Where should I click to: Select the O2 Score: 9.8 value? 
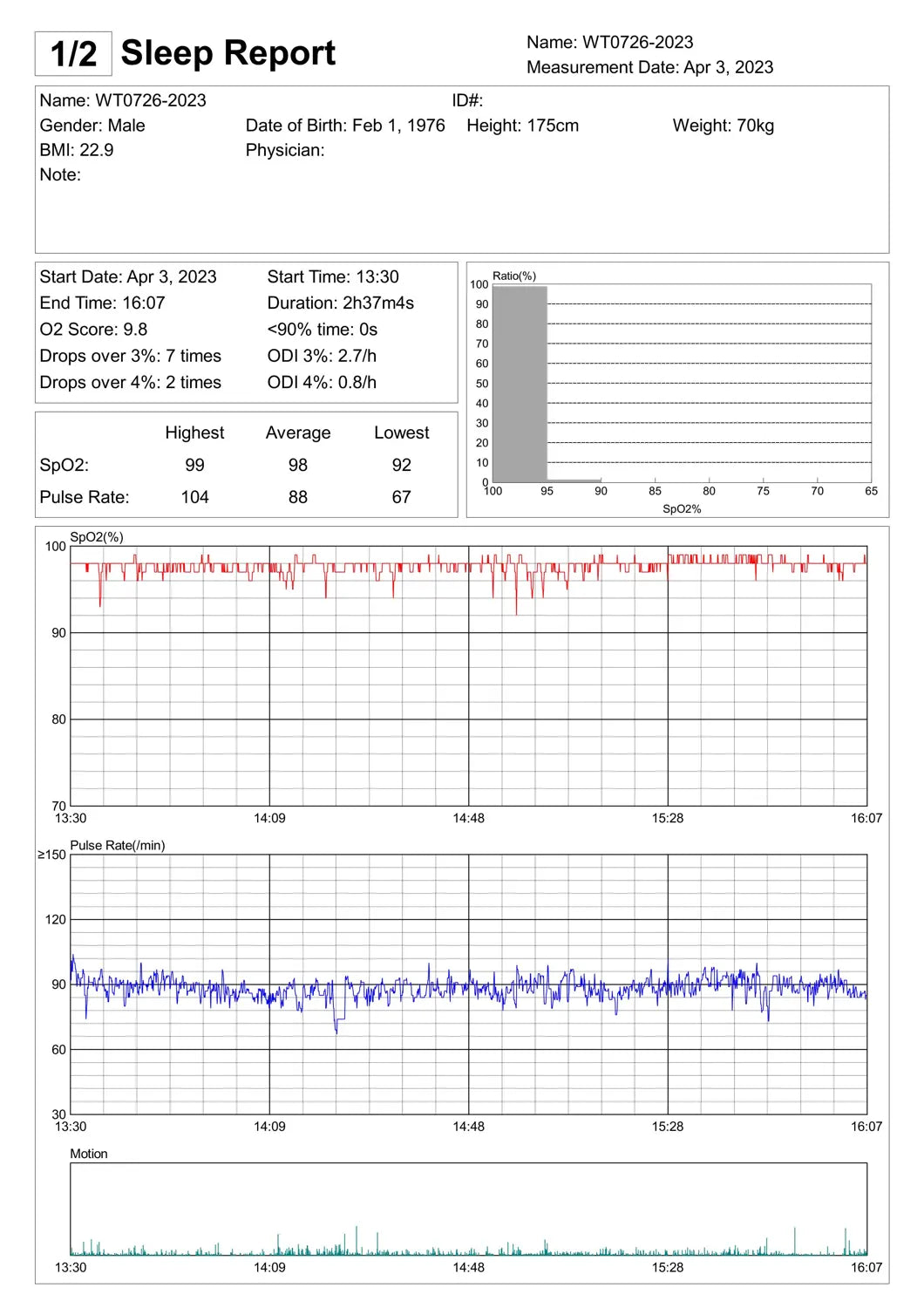(93, 330)
